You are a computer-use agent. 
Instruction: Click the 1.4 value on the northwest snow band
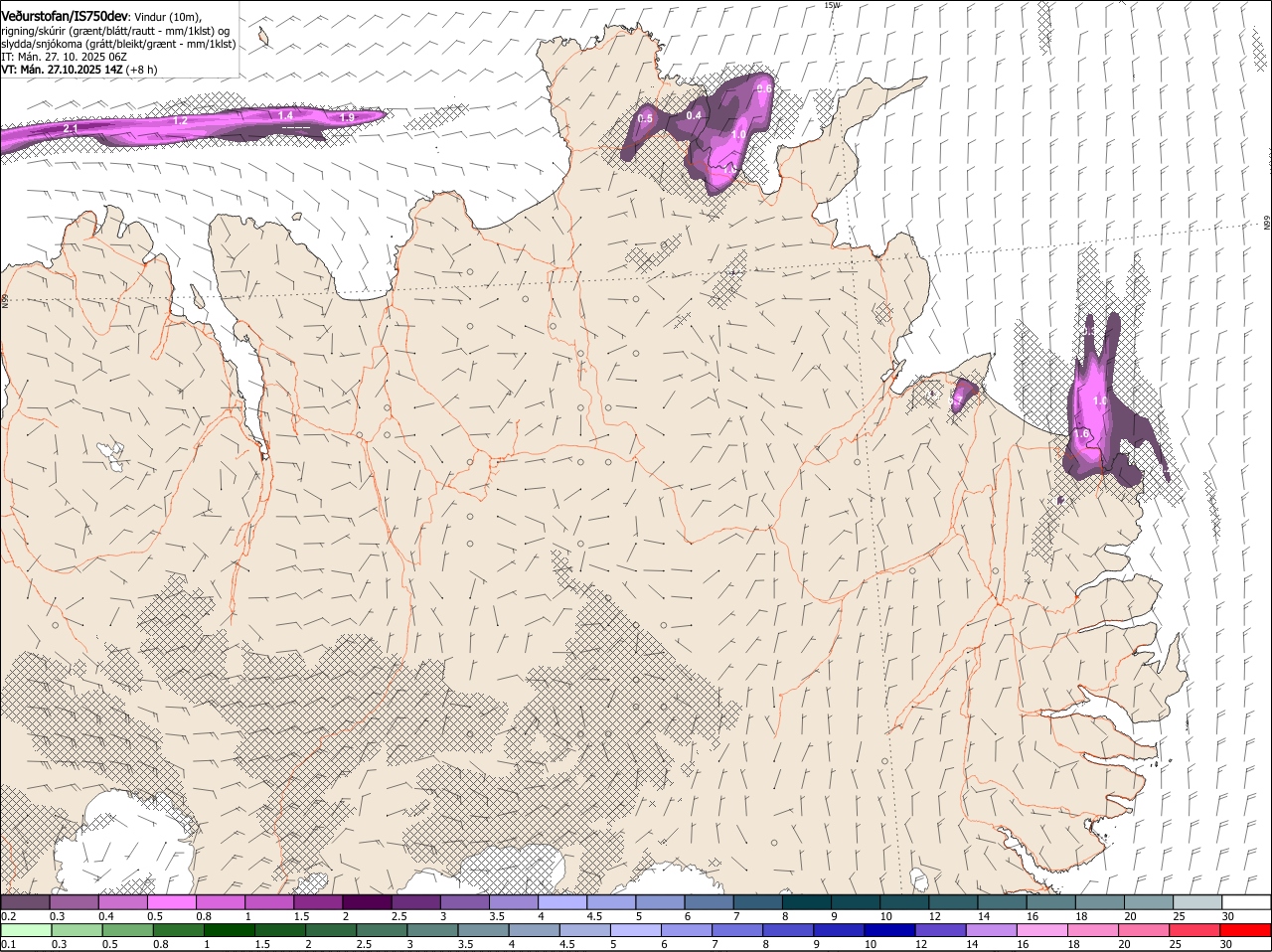[x=286, y=115]
